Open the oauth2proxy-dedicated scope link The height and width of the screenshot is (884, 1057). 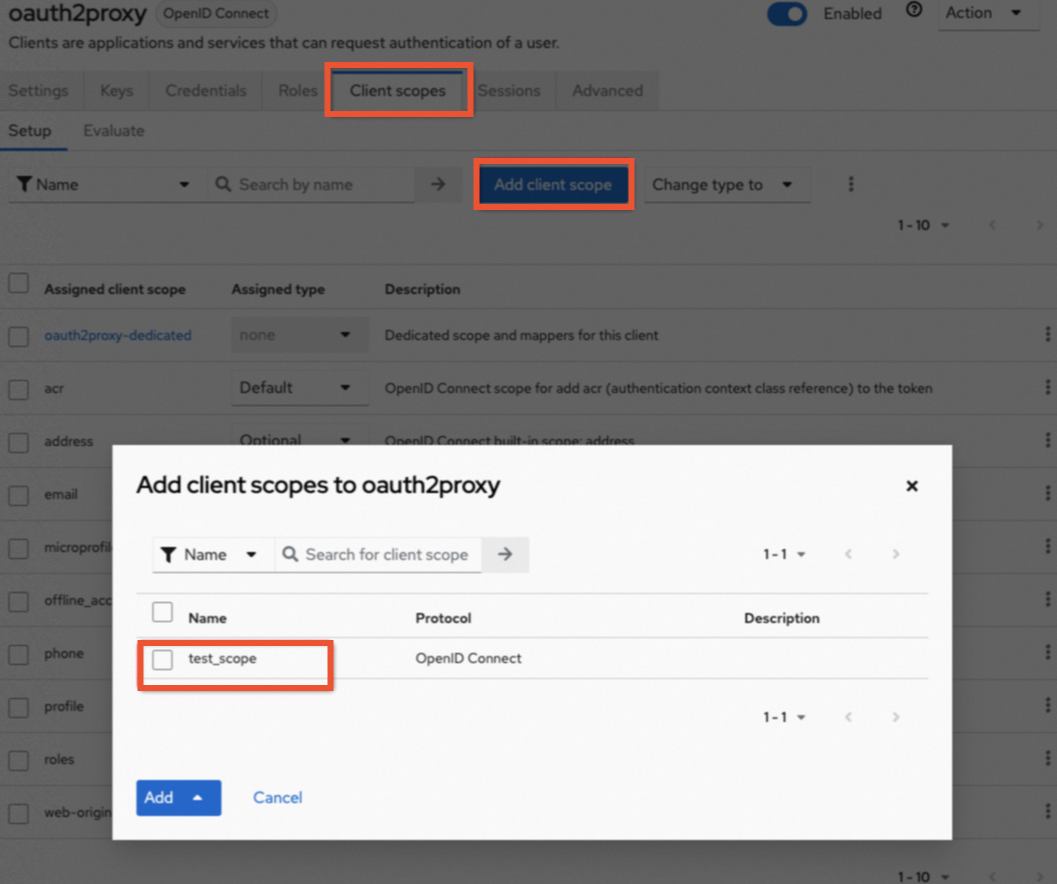pos(118,335)
